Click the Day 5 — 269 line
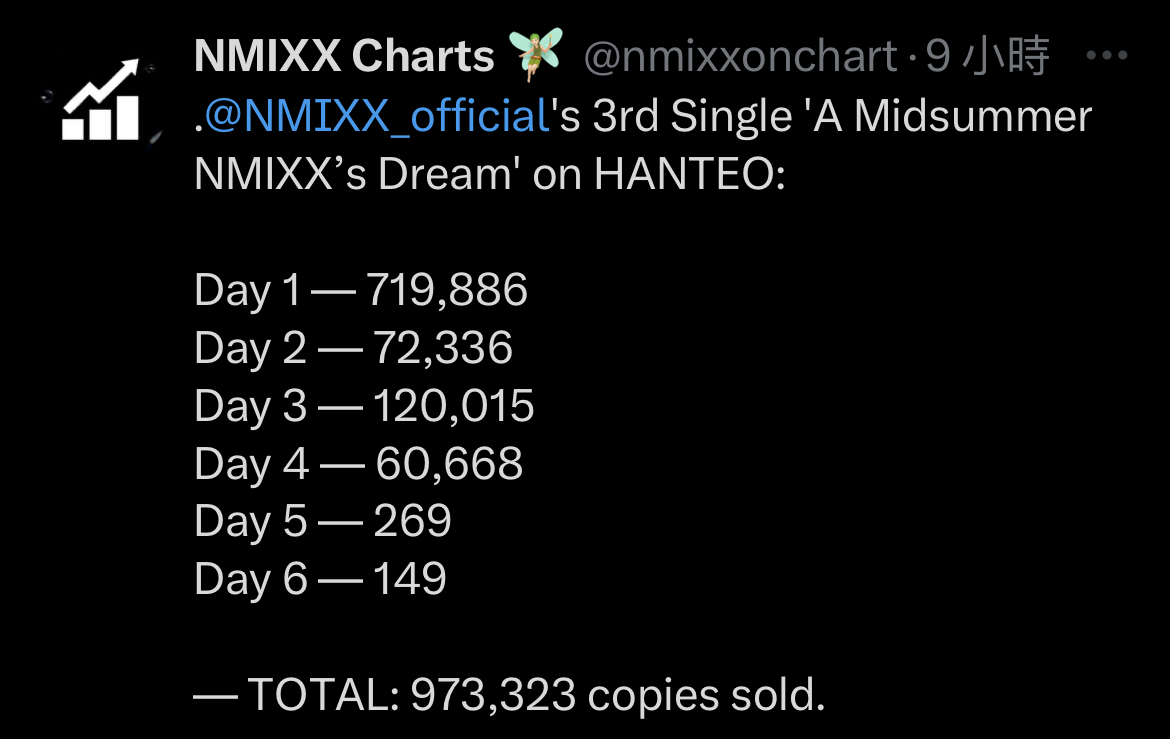The width and height of the screenshot is (1170, 739). pos(323,521)
